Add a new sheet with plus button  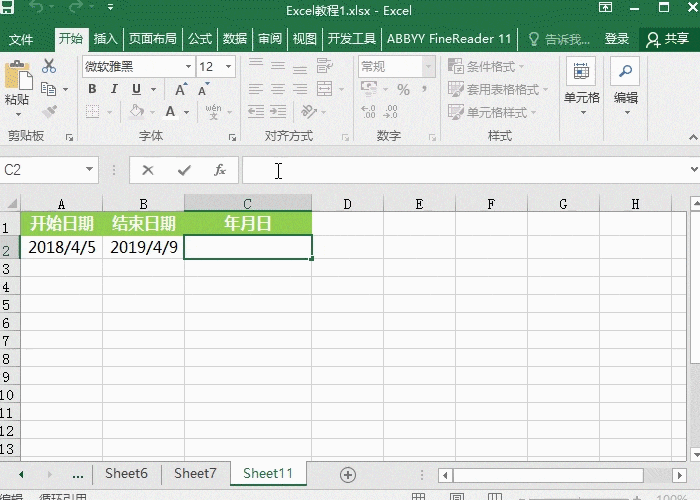coord(348,475)
